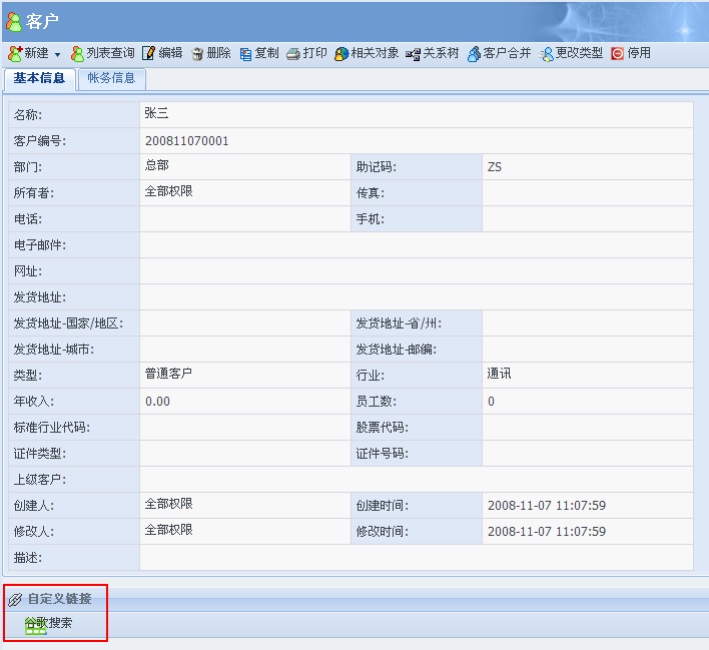Click the type value 普通客户
Viewport: 709px width, 650px height.
coord(169,374)
